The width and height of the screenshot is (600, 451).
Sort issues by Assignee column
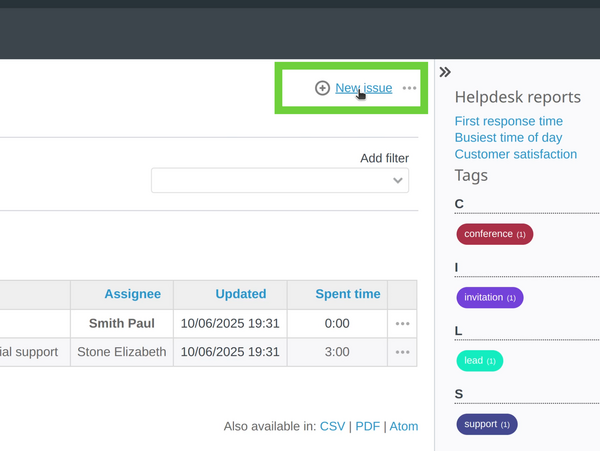(132, 294)
